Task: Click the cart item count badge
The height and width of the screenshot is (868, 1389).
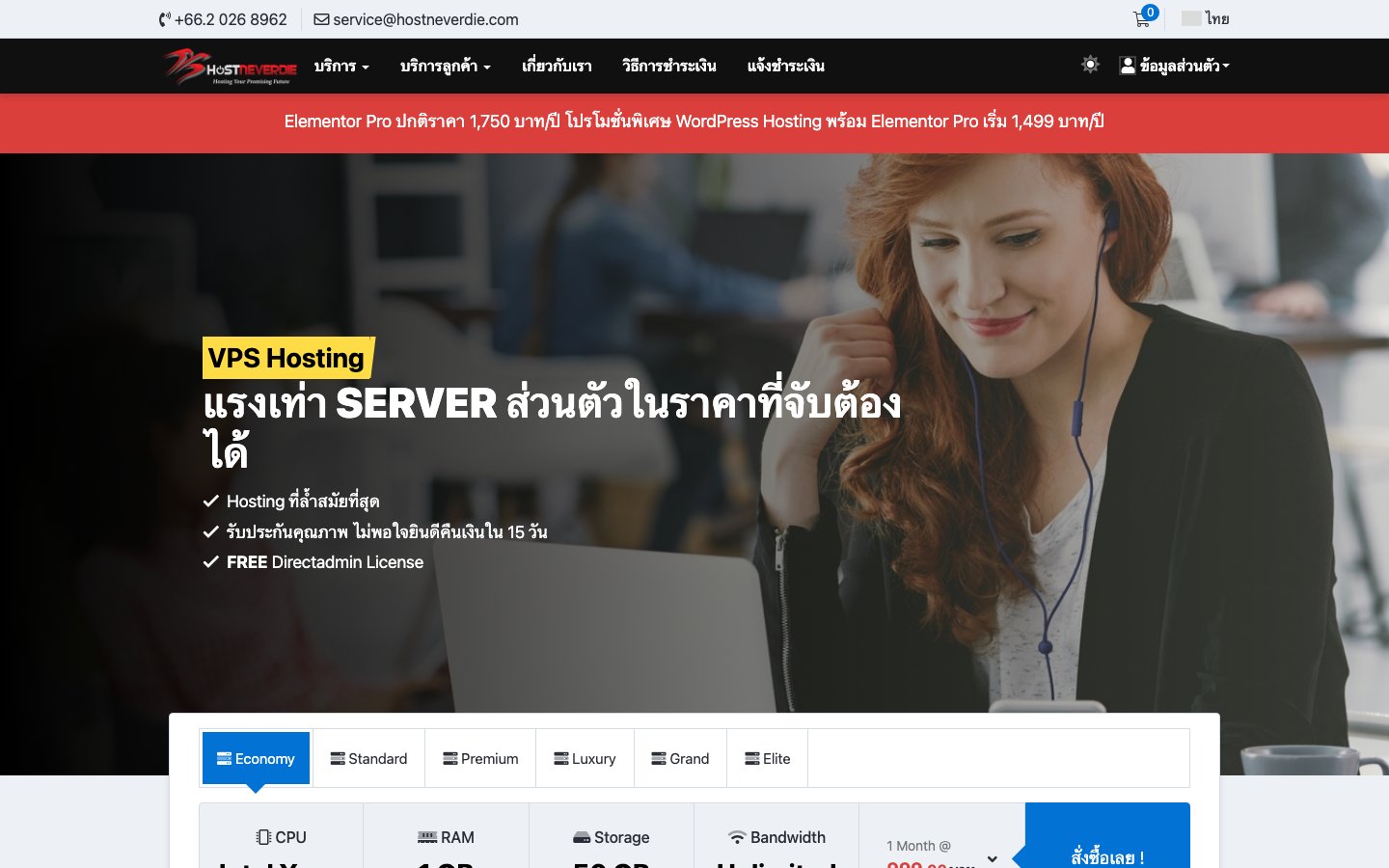Action: 1150,13
